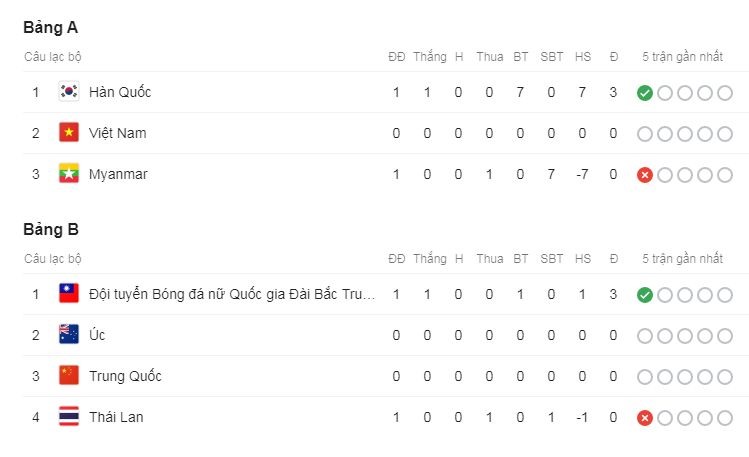Open the Trung Quốc team link

point(125,376)
